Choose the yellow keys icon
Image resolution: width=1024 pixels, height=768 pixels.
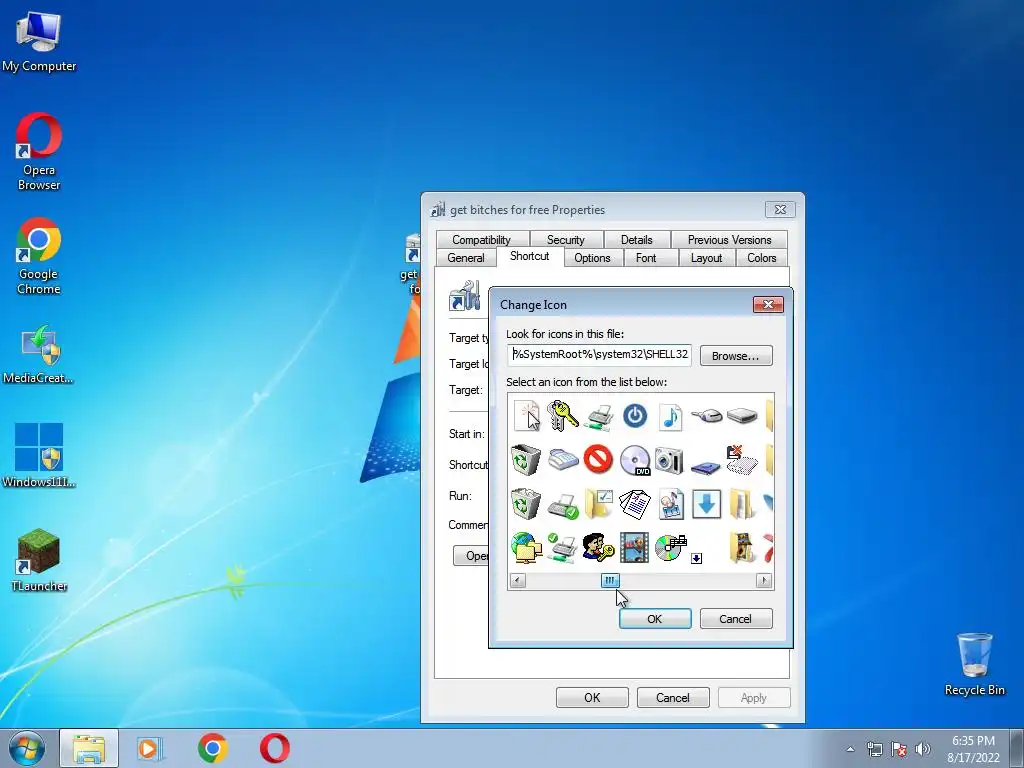(562, 416)
